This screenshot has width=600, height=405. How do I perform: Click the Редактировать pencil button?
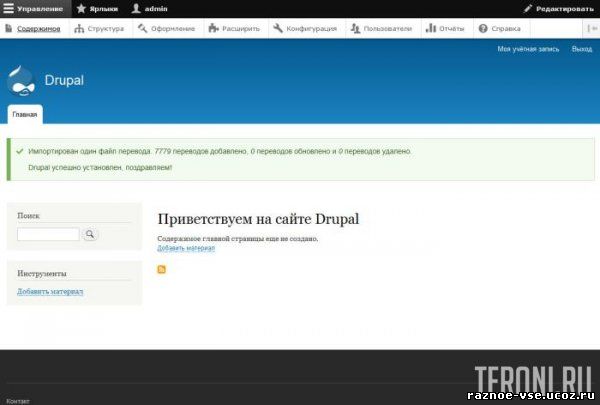coord(559,8)
